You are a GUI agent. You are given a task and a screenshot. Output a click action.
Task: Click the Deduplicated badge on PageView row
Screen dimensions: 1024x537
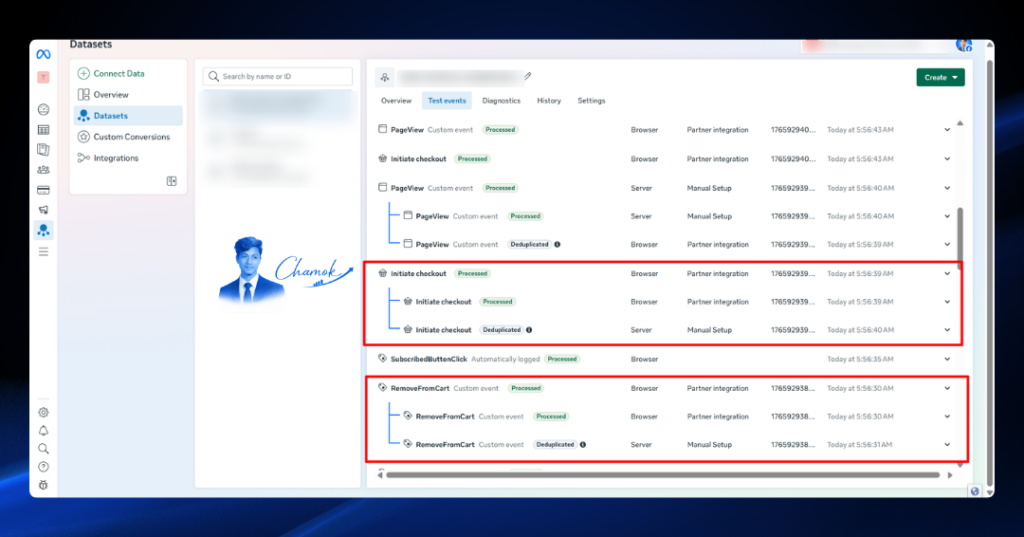[530, 244]
